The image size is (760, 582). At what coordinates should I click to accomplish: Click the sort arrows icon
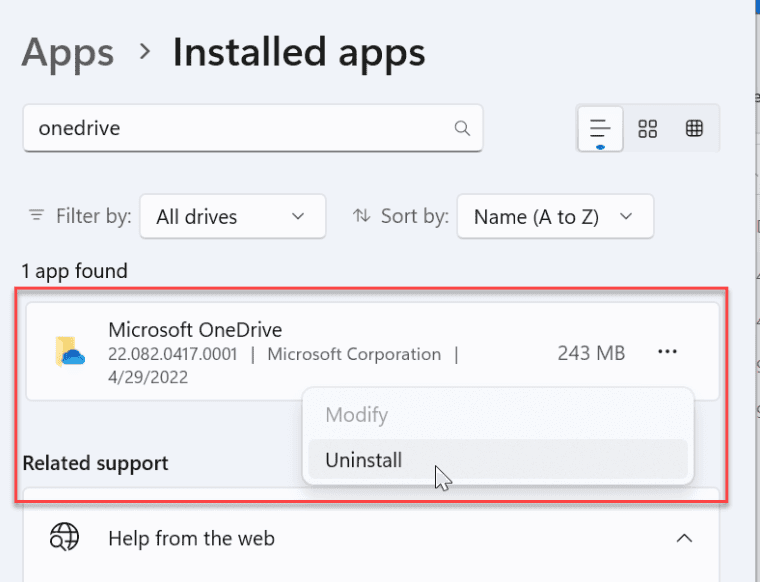tap(361, 215)
